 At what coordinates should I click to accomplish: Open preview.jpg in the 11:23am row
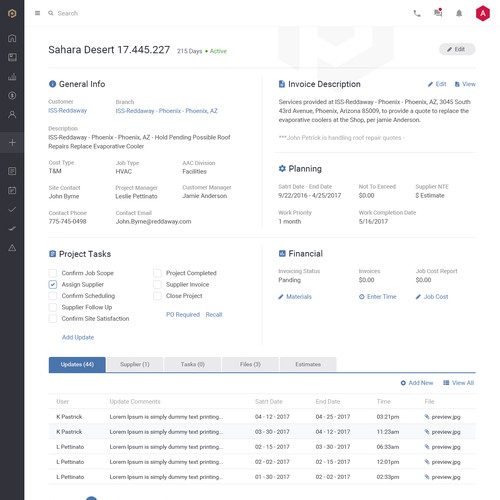tap(446, 432)
